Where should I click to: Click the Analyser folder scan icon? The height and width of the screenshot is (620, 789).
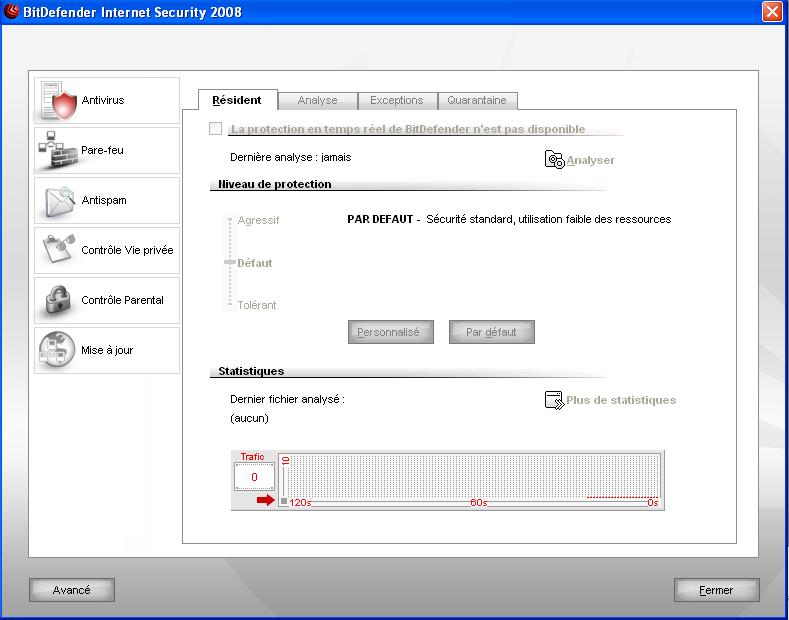point(555,160)
